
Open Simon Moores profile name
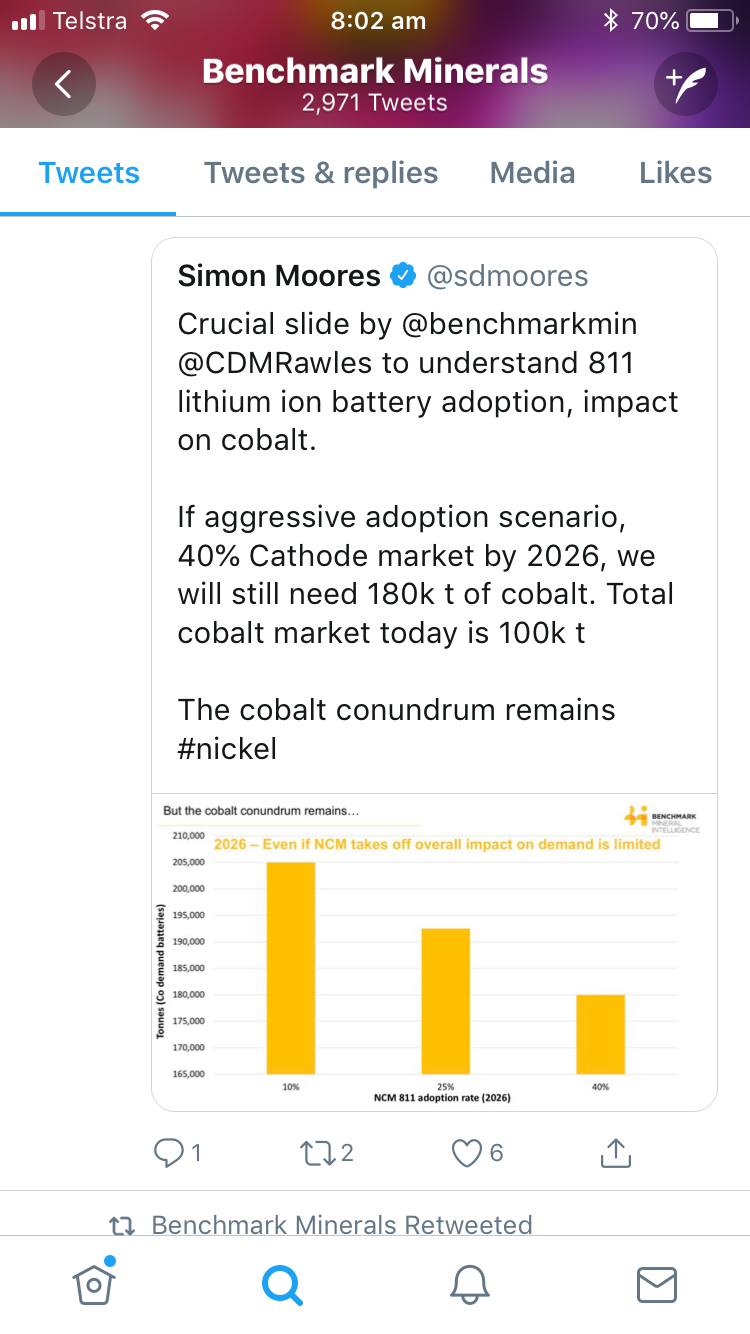(x=279, y=276)
